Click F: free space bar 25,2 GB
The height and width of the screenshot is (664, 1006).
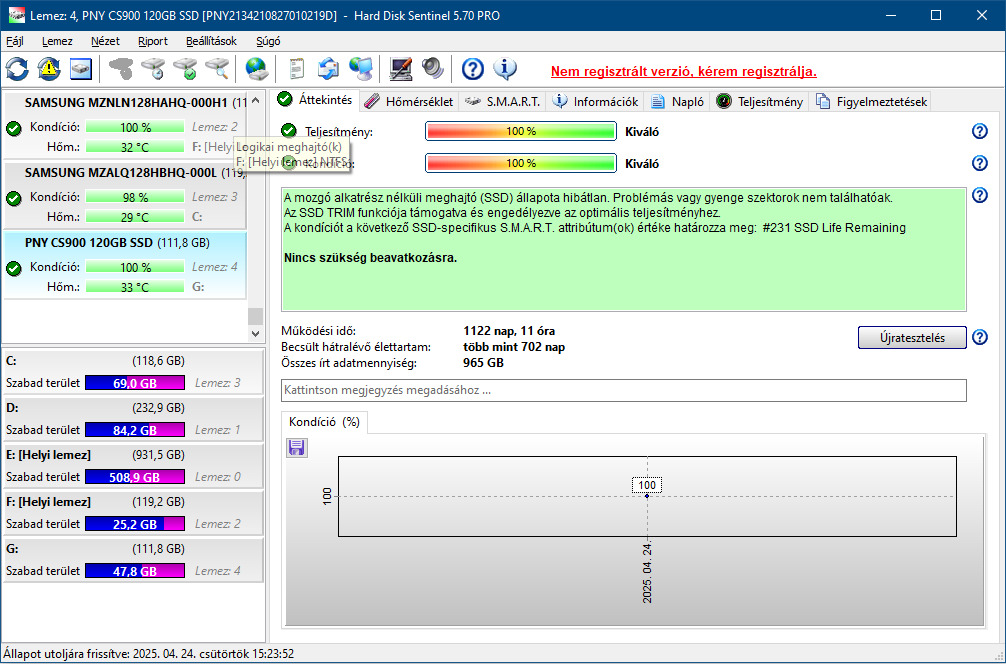click(x=135, y=524)
